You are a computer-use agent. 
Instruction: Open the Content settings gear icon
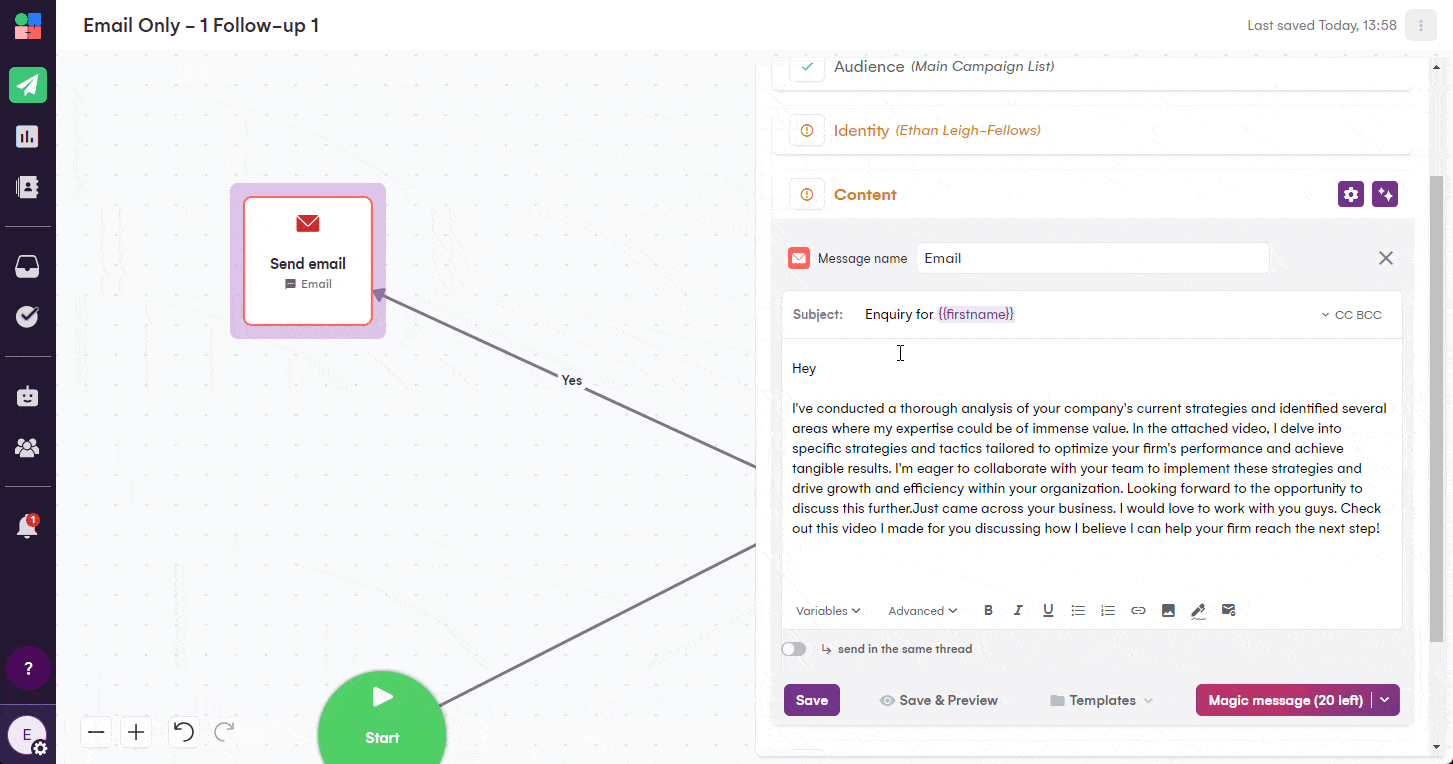coord(1351,194)
